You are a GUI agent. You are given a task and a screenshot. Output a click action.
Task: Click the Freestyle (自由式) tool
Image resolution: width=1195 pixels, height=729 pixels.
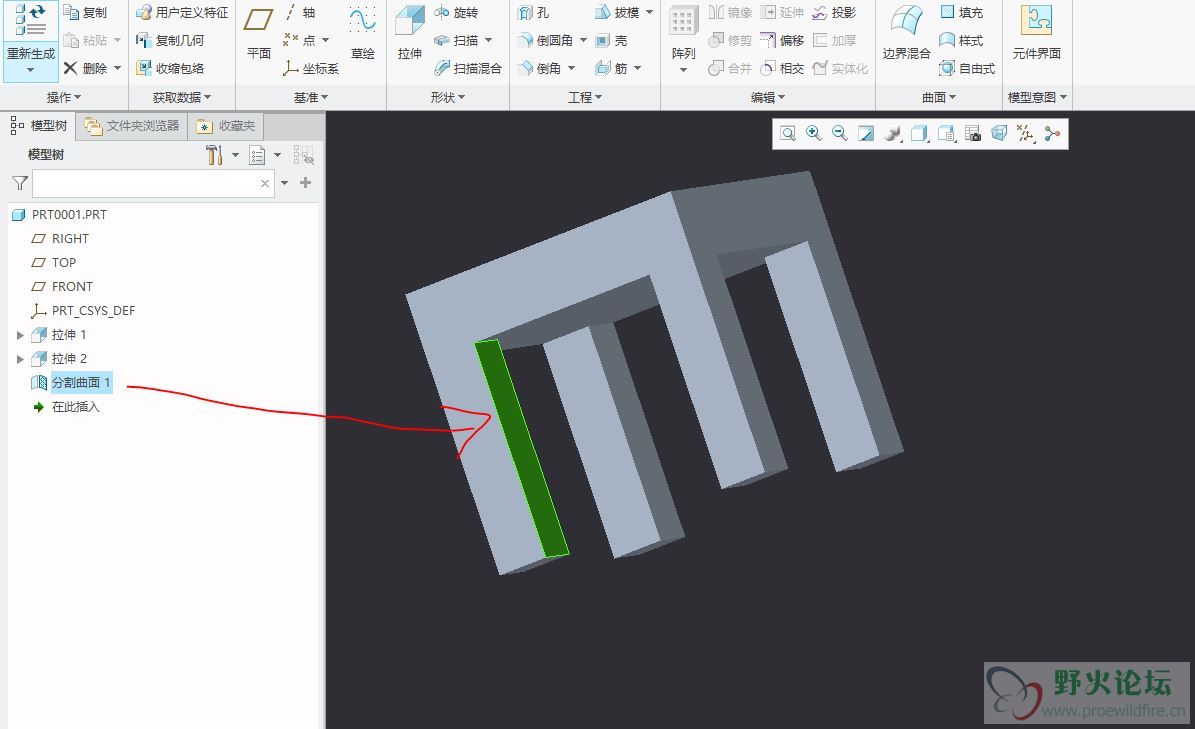pos(968,69)
